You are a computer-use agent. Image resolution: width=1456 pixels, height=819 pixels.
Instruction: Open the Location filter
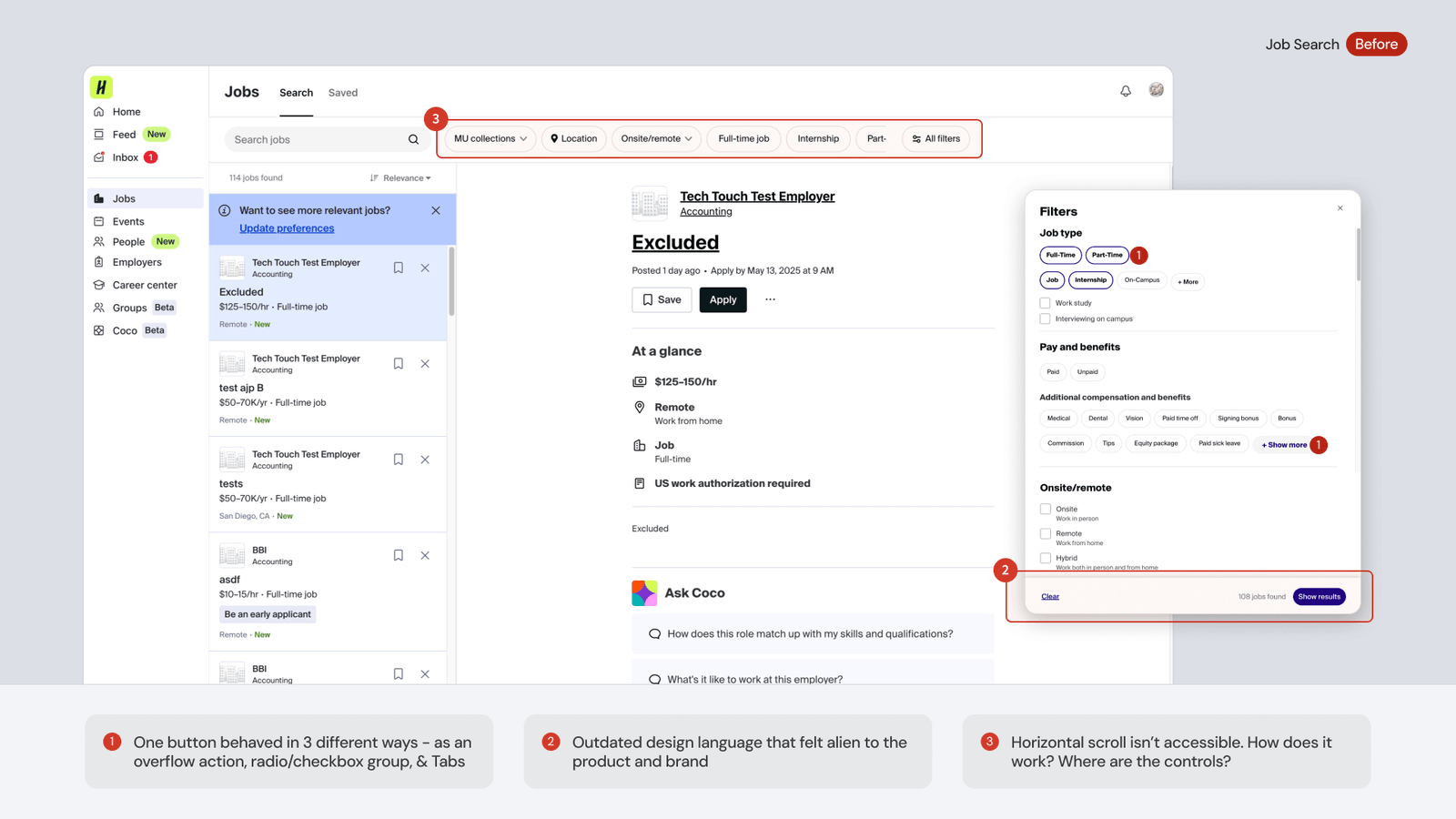click(574, 139)
